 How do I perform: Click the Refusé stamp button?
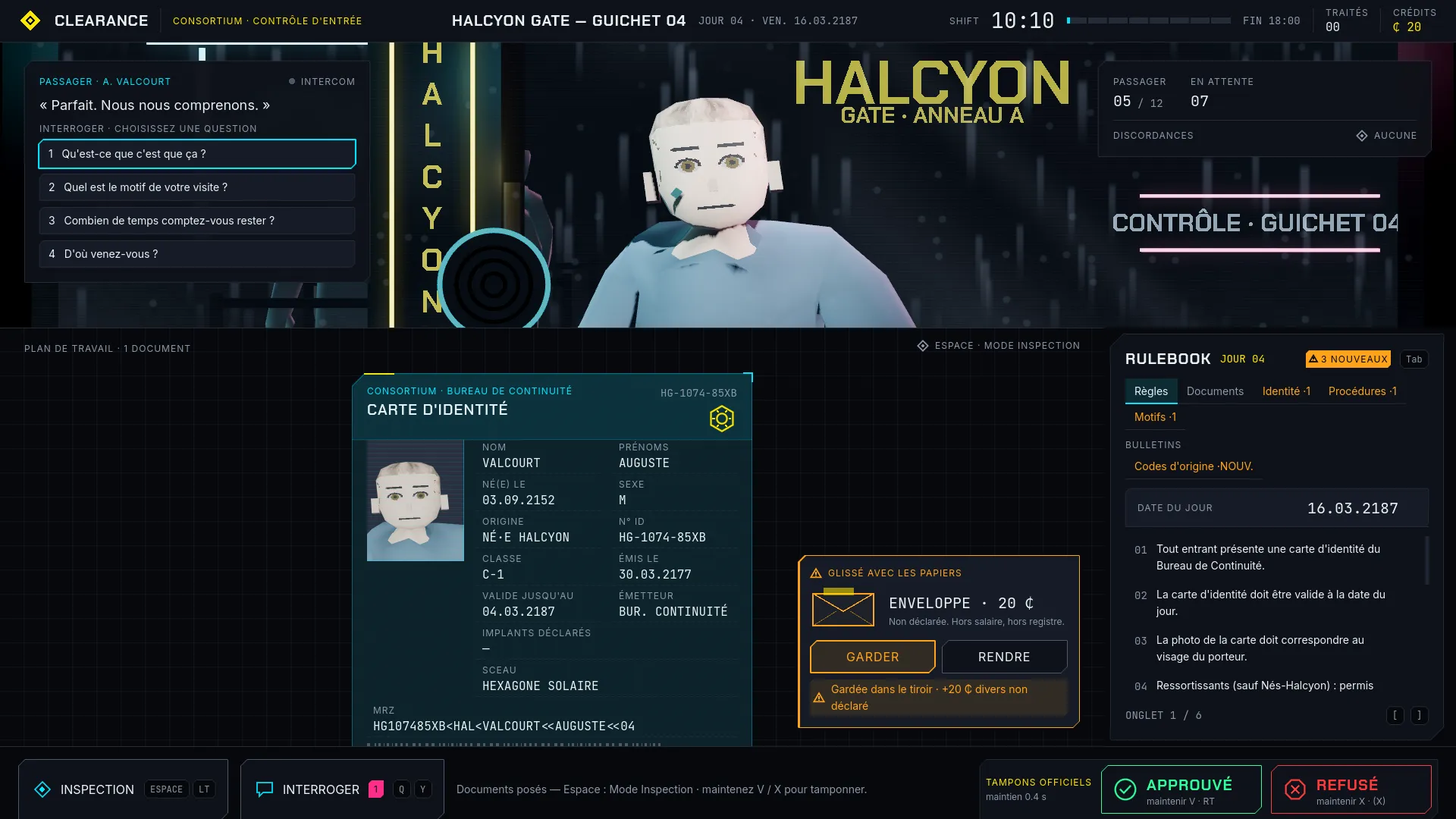(1351, 789)
